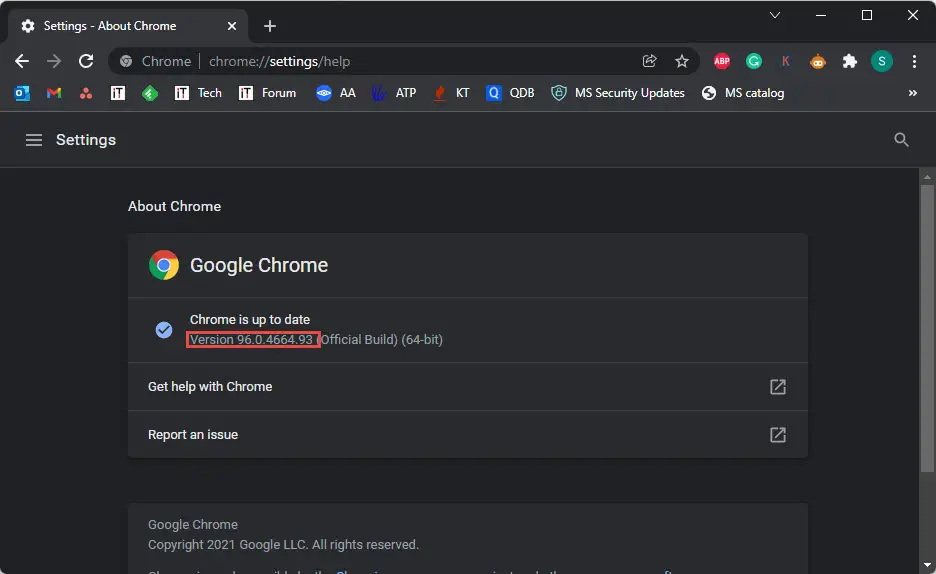Open the QDB bookmark

click(x=510, y=93)
